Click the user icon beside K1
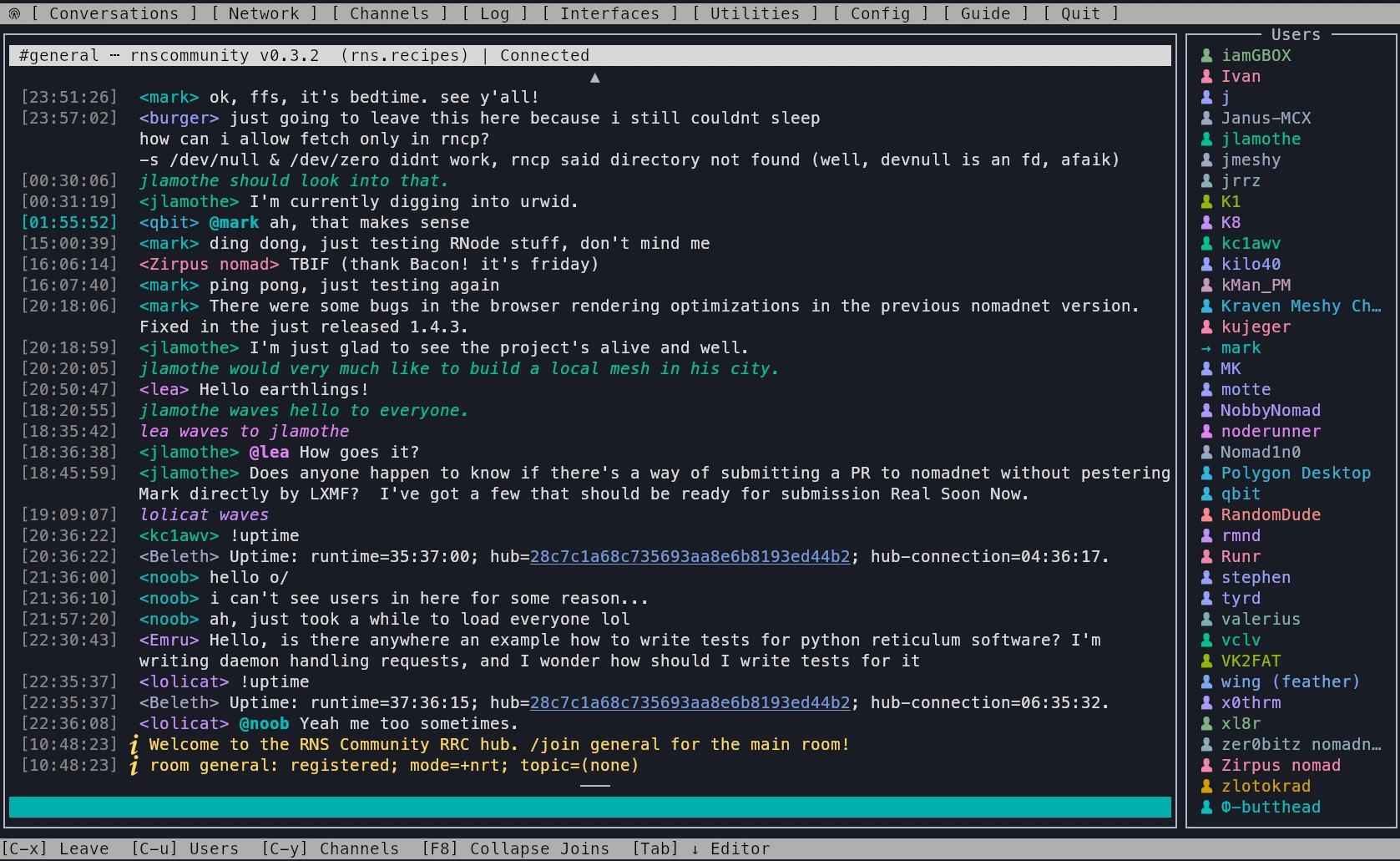The width and height of the screenshot is (1400, 861). pos(1206,201)
